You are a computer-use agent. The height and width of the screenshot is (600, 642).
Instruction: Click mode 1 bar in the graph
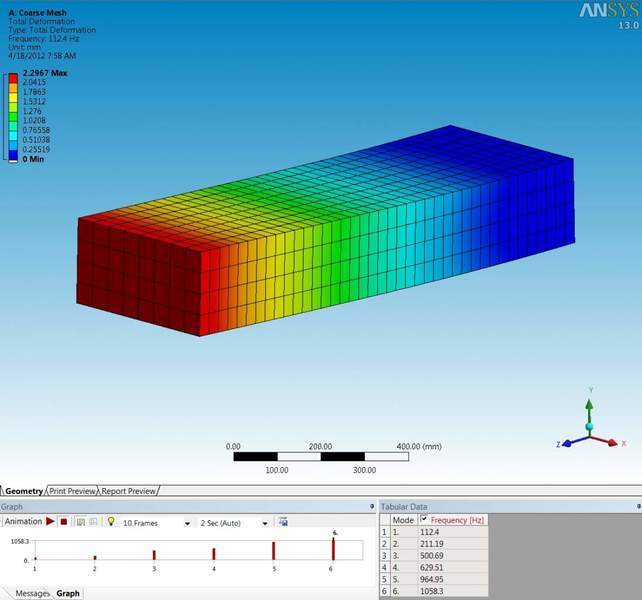(x=36, y=558)
